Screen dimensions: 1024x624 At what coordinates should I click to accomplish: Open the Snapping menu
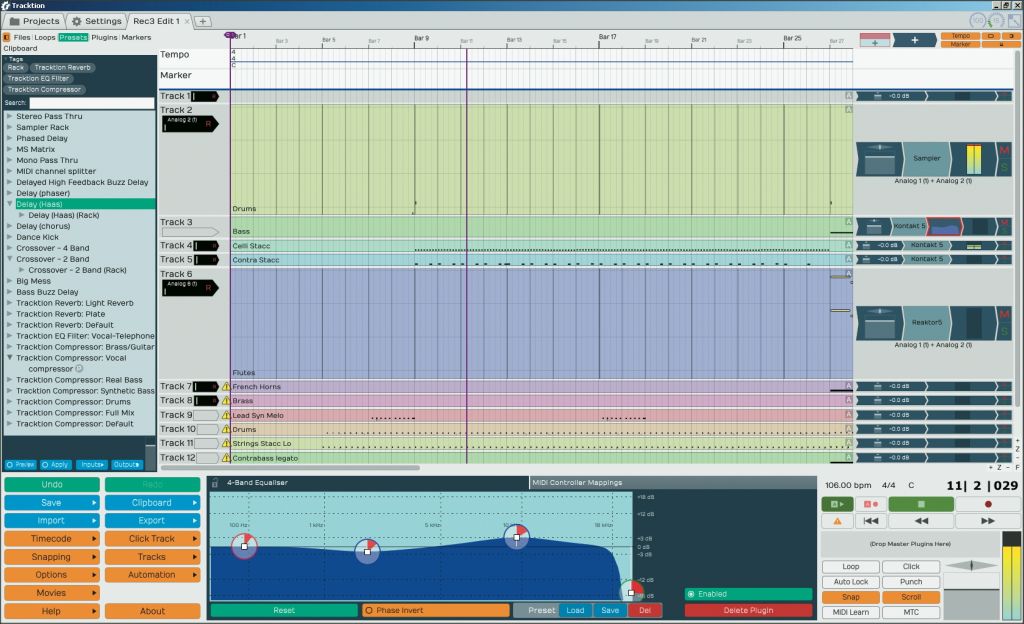pos(52,557)
